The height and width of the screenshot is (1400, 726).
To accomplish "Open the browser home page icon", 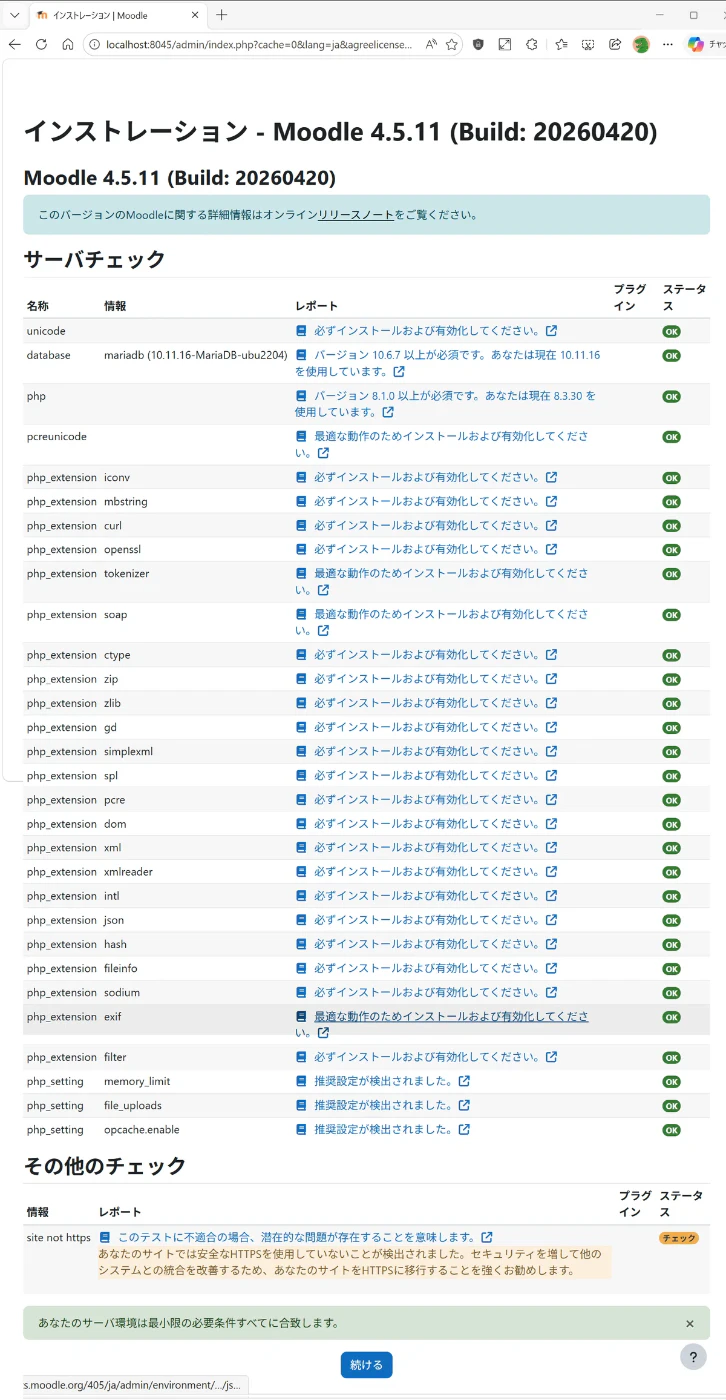I will coord(68,45).
